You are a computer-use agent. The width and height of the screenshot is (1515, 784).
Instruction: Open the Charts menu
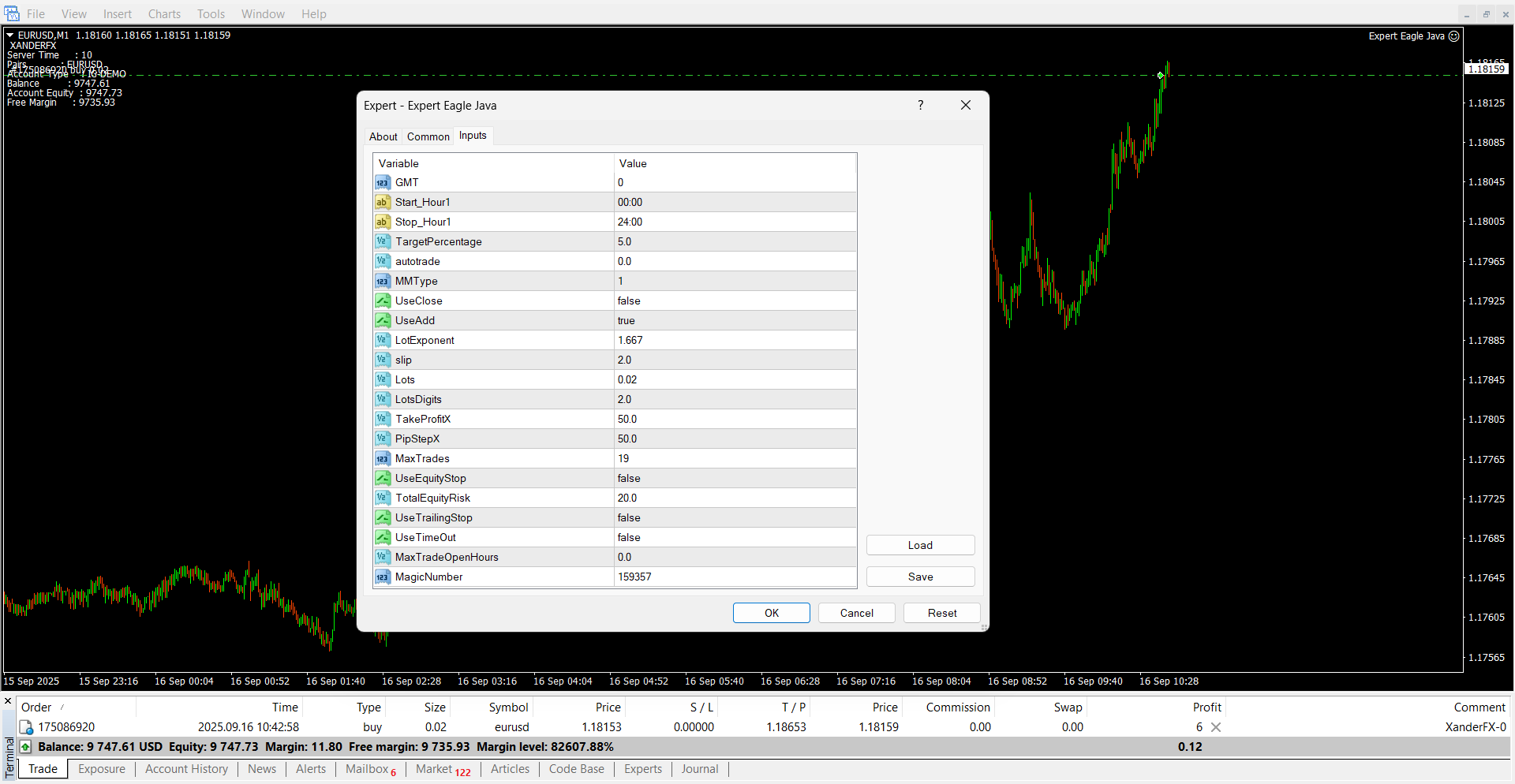point(164,14)
